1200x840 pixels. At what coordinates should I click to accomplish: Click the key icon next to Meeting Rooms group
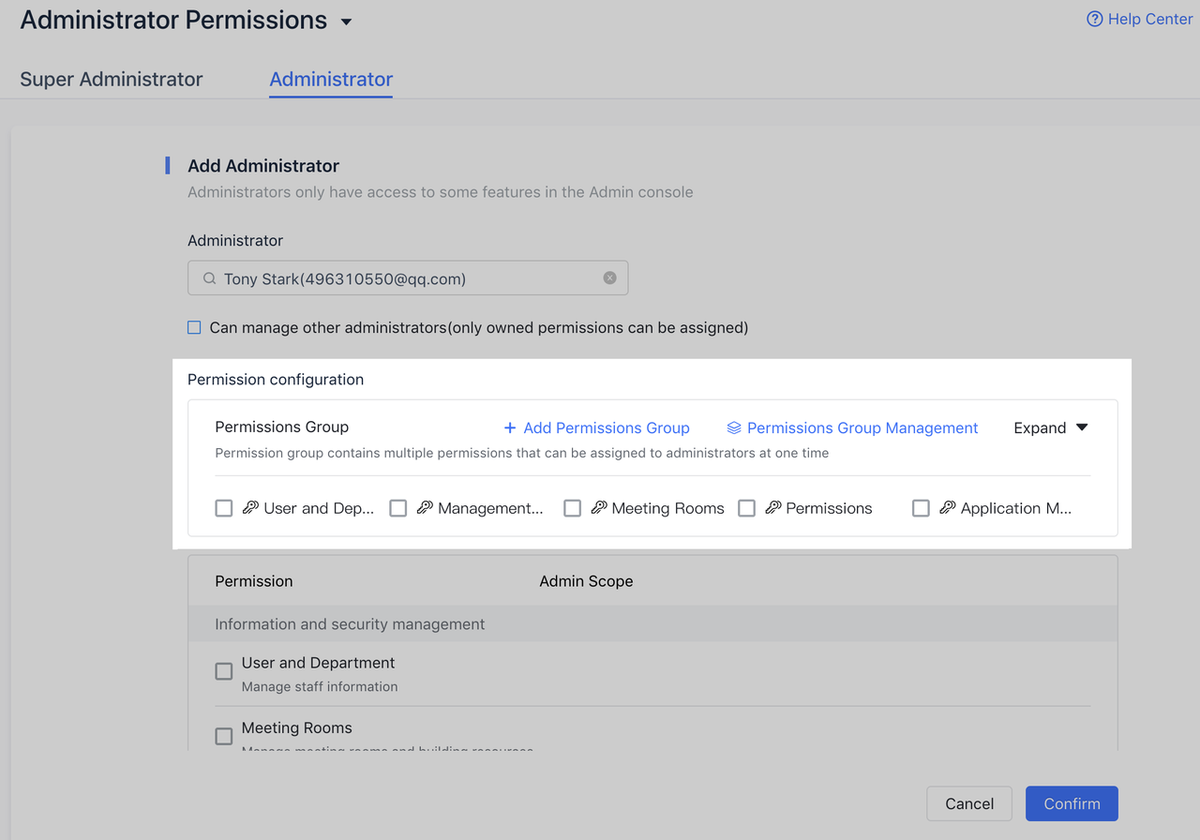point(599,508)
